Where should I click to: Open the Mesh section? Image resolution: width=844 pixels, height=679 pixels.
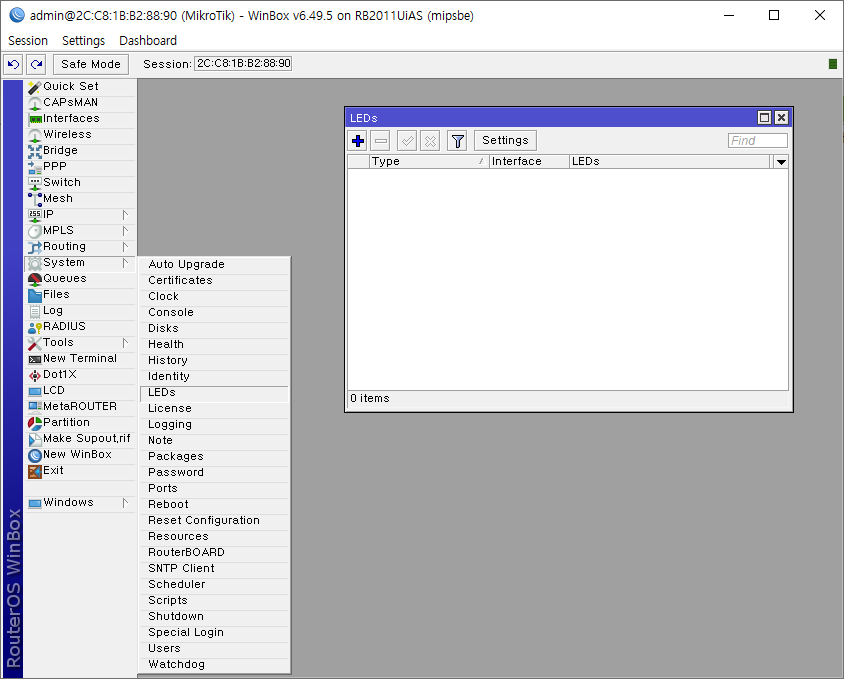click(x=80, y=199)
